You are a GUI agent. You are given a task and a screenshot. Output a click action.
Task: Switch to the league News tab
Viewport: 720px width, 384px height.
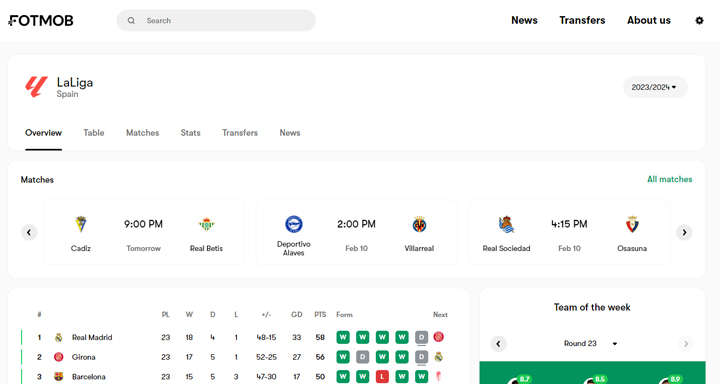coord(290,133)
